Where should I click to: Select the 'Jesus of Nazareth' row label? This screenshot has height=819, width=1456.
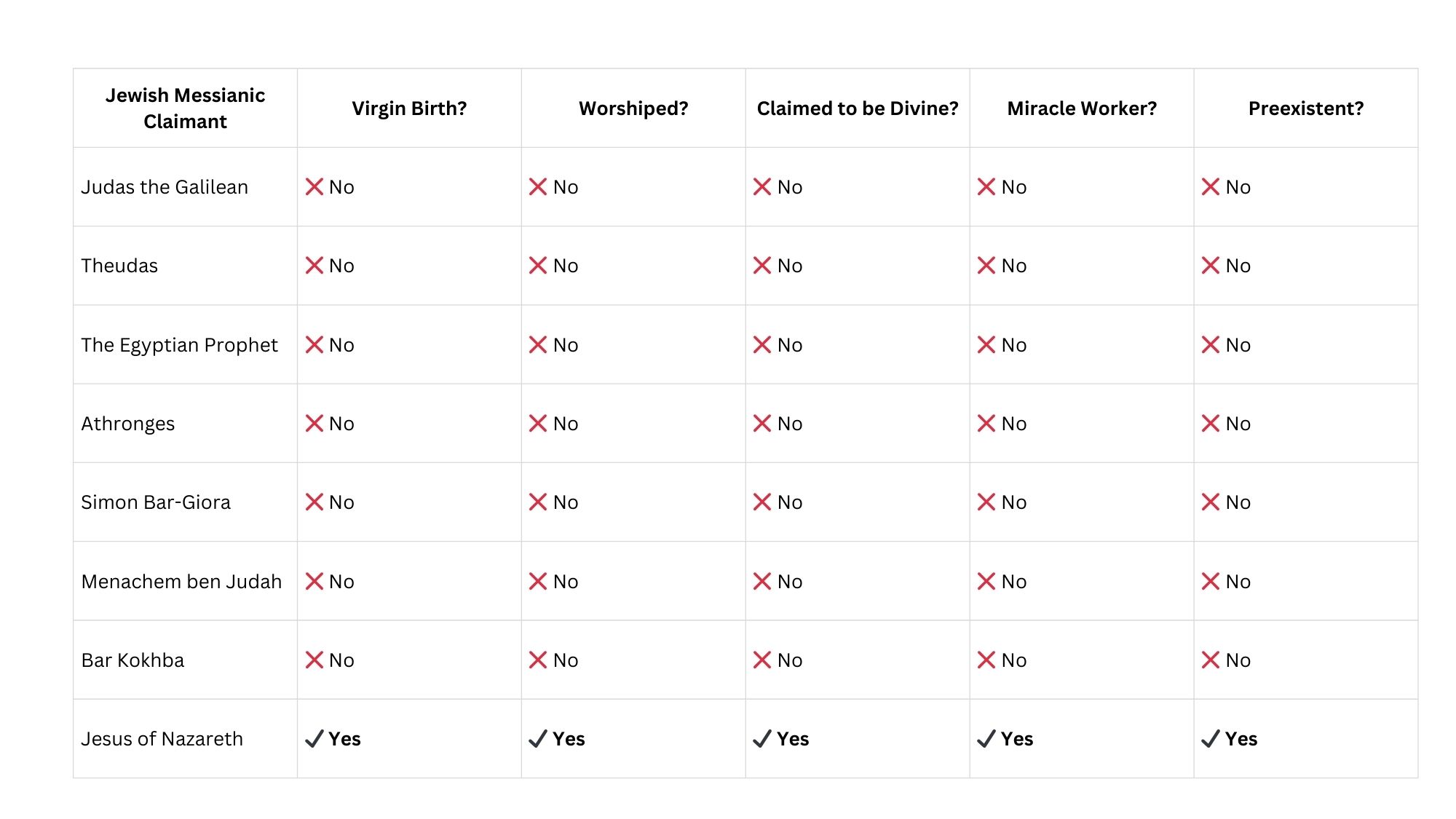click(162, 739)
